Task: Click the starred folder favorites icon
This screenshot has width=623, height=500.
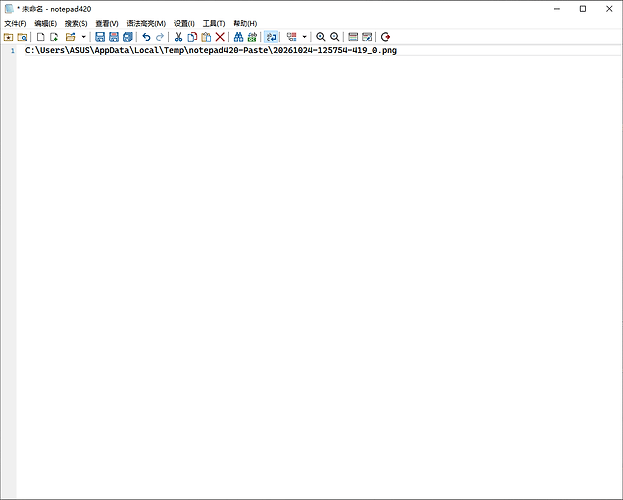Action: point(8,37)
